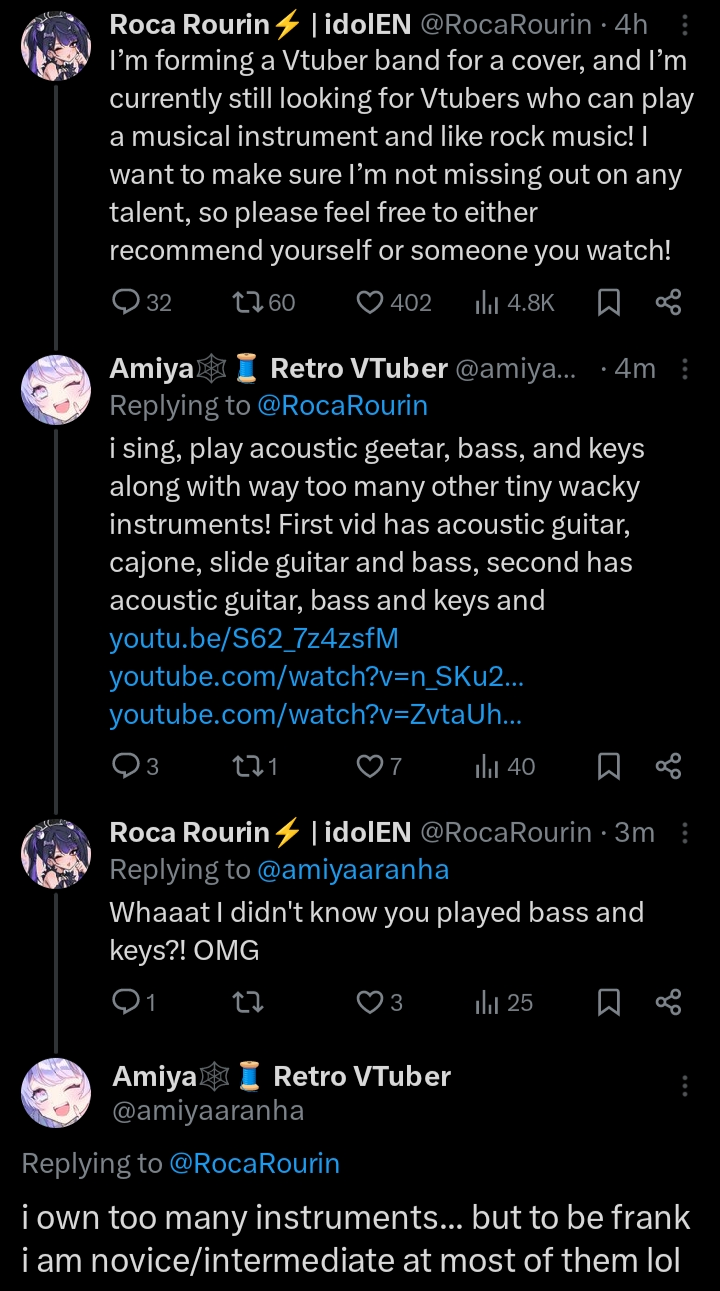Screen dimensions: 720x1291
Task: Reply to Amiya's instruments tweet
Action: (x=126, y=766)
